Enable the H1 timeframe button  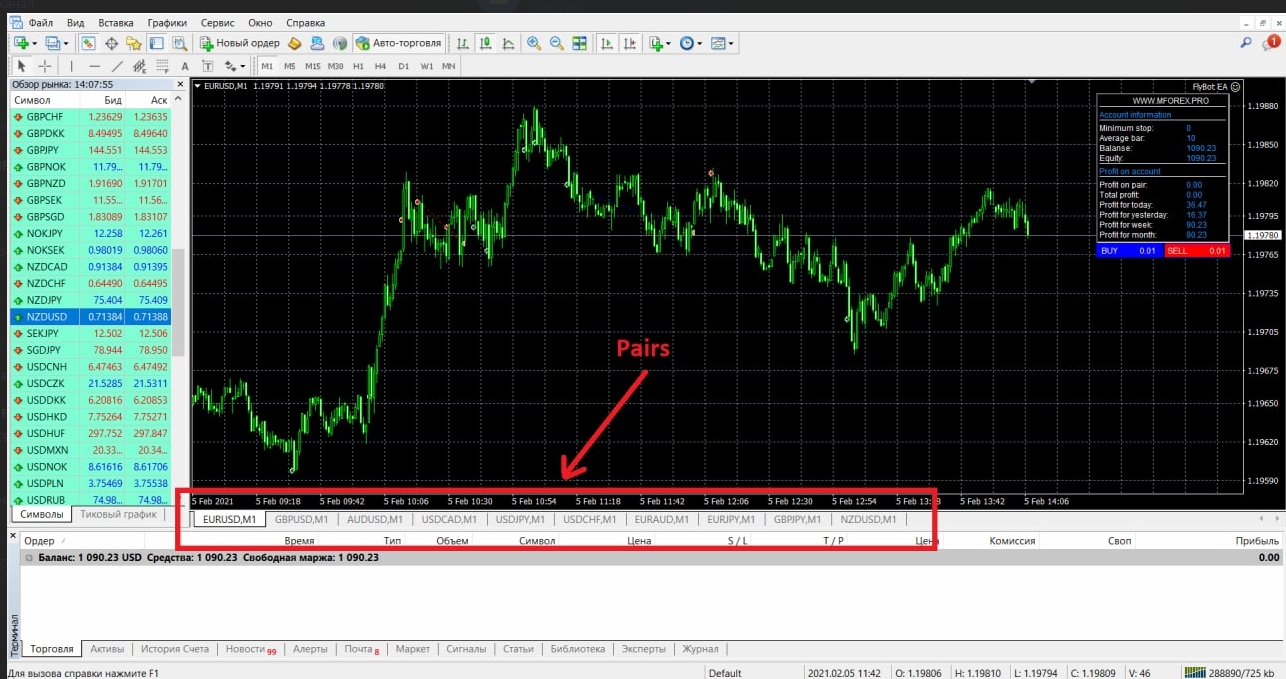(x=358, y=66)
